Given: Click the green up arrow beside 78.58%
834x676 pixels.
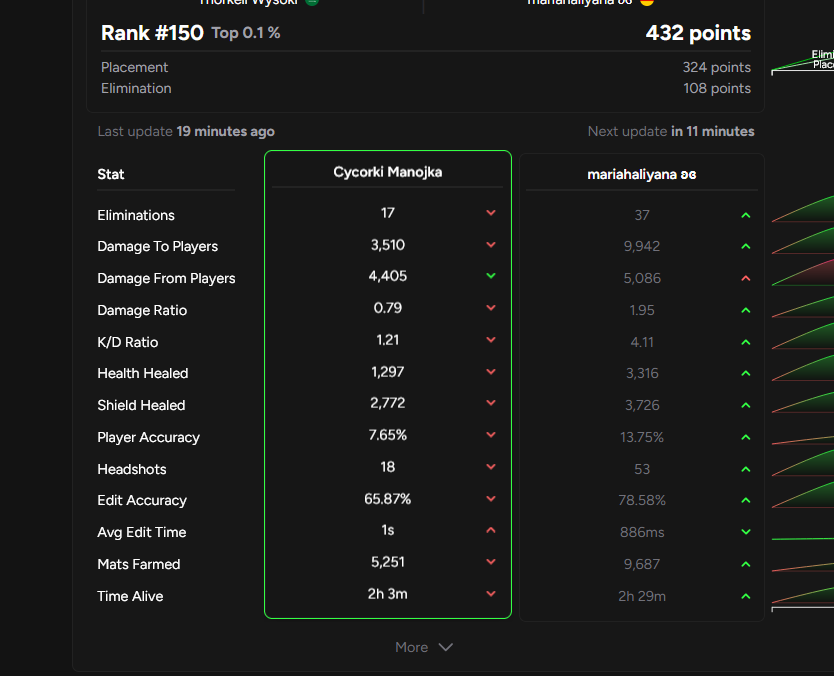Looking at the screenshot, I should coord(746,500).
